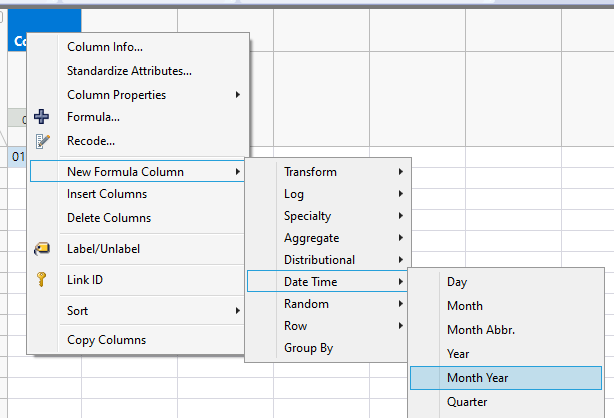Image resolution: width=614 pixels, height=418 pixels.
Task: Choose Delete Columns option
Action: (108, 218)
